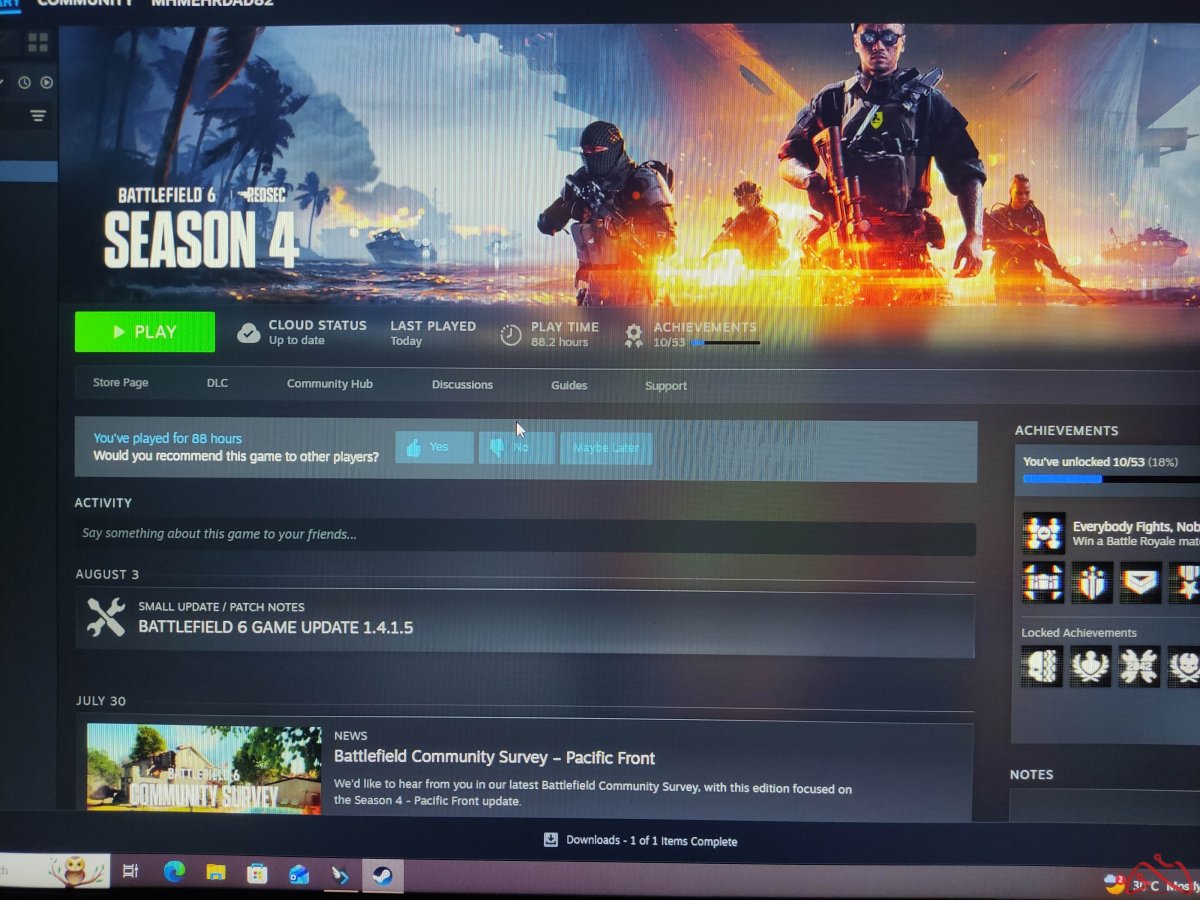The image size is (1200, 900).
Task: Click the JULY 30 date heading
Action: point(101,701)
